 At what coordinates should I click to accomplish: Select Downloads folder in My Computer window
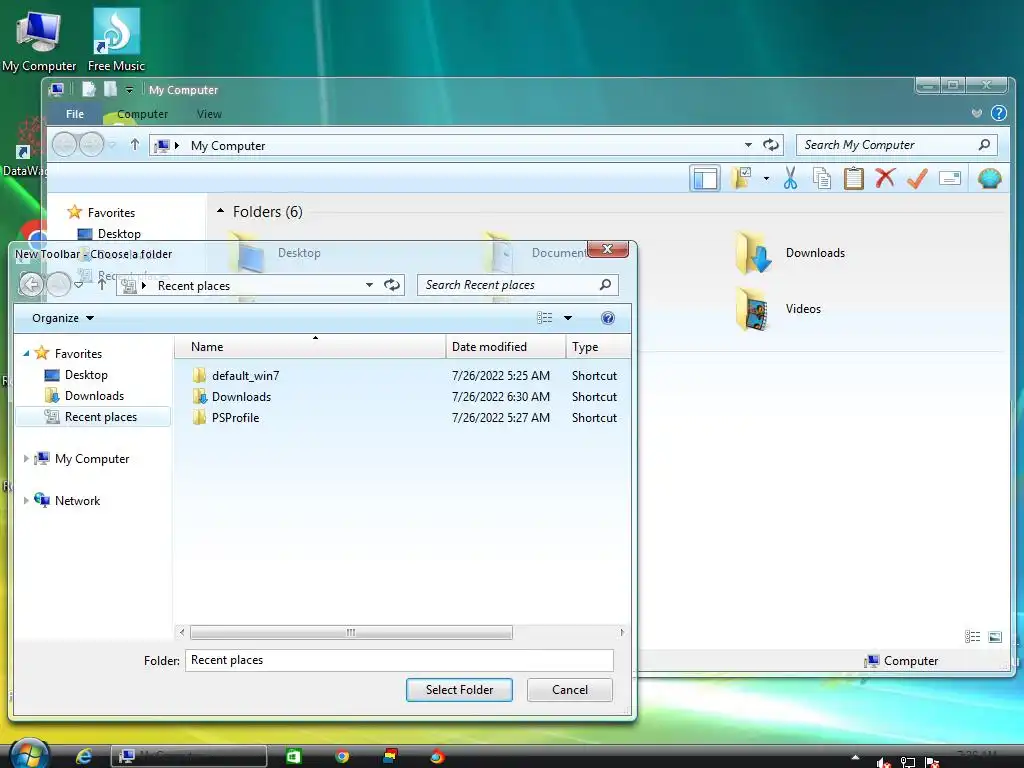[790, 253]
